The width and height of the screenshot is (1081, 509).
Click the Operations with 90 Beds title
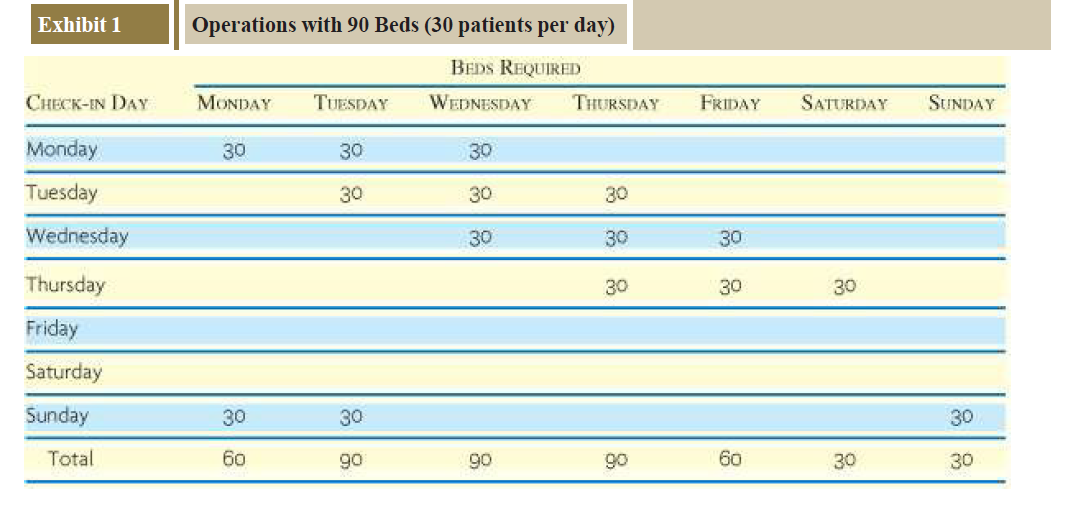tap(403, 25)
